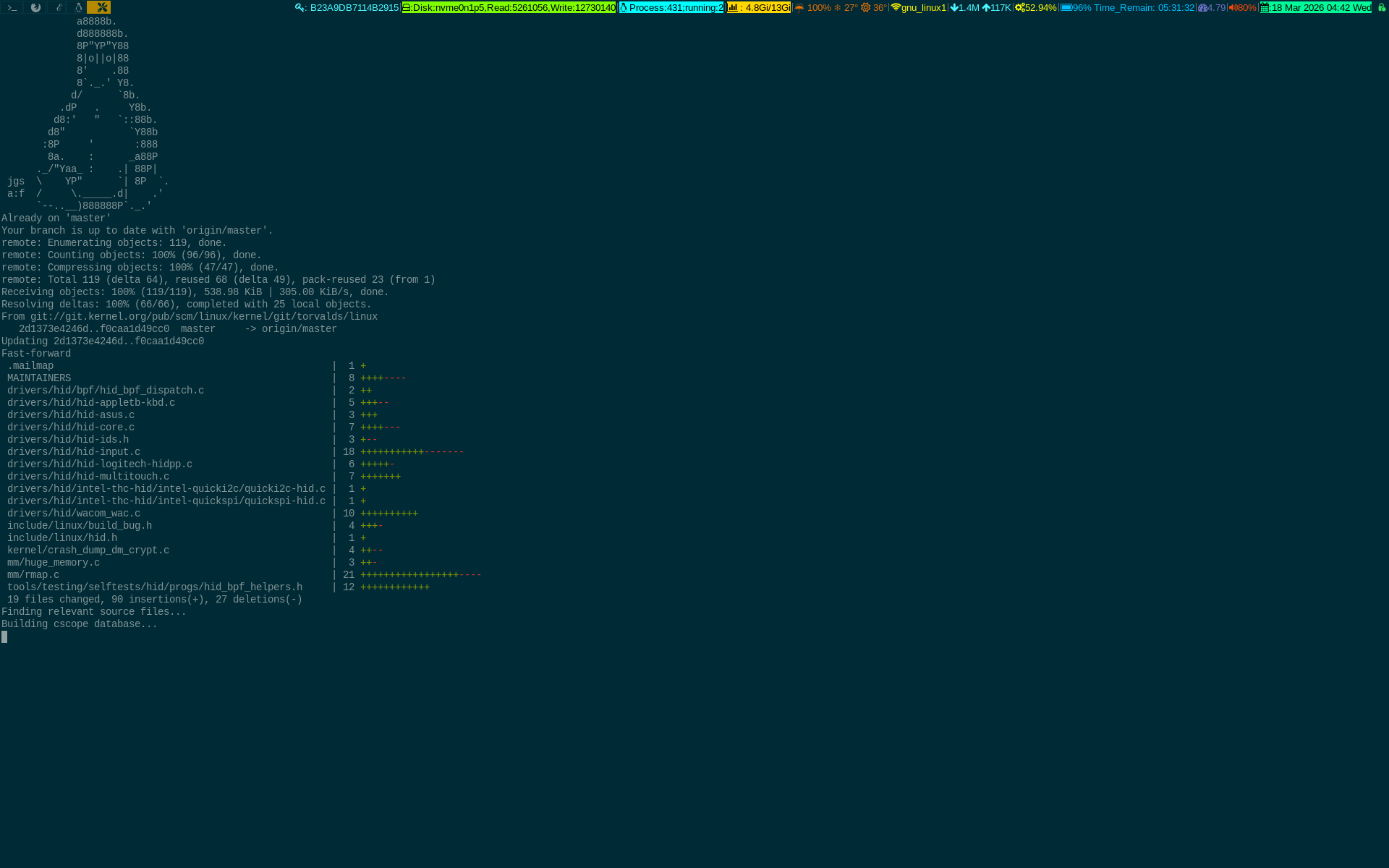Viewport: 1389px width, 868px height.
Task: Mute the 80% volume indicator
Action: click(1241, 8)
